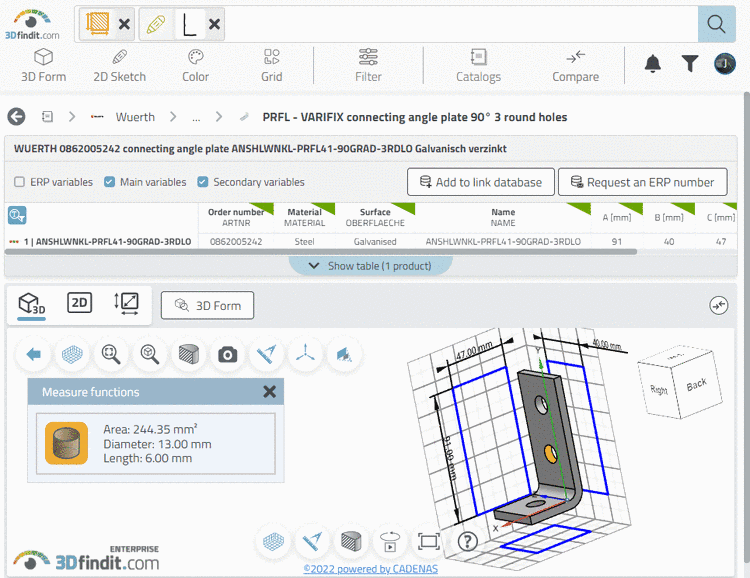Screen dimensions: 750x578
Task: Click Request an ERP number button
Action: point(643,182)
